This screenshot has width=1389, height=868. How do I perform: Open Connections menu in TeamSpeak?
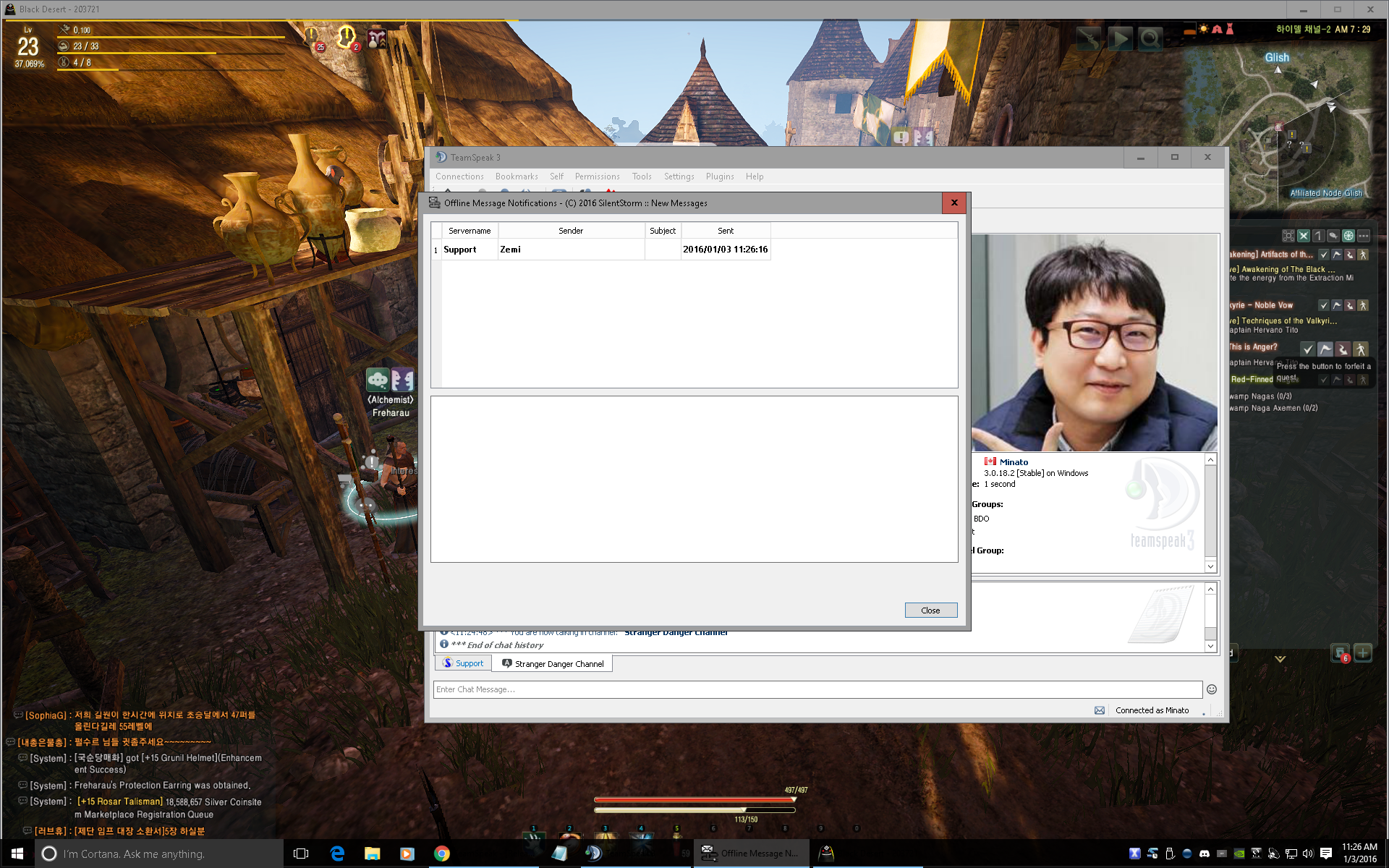(459, 176)
